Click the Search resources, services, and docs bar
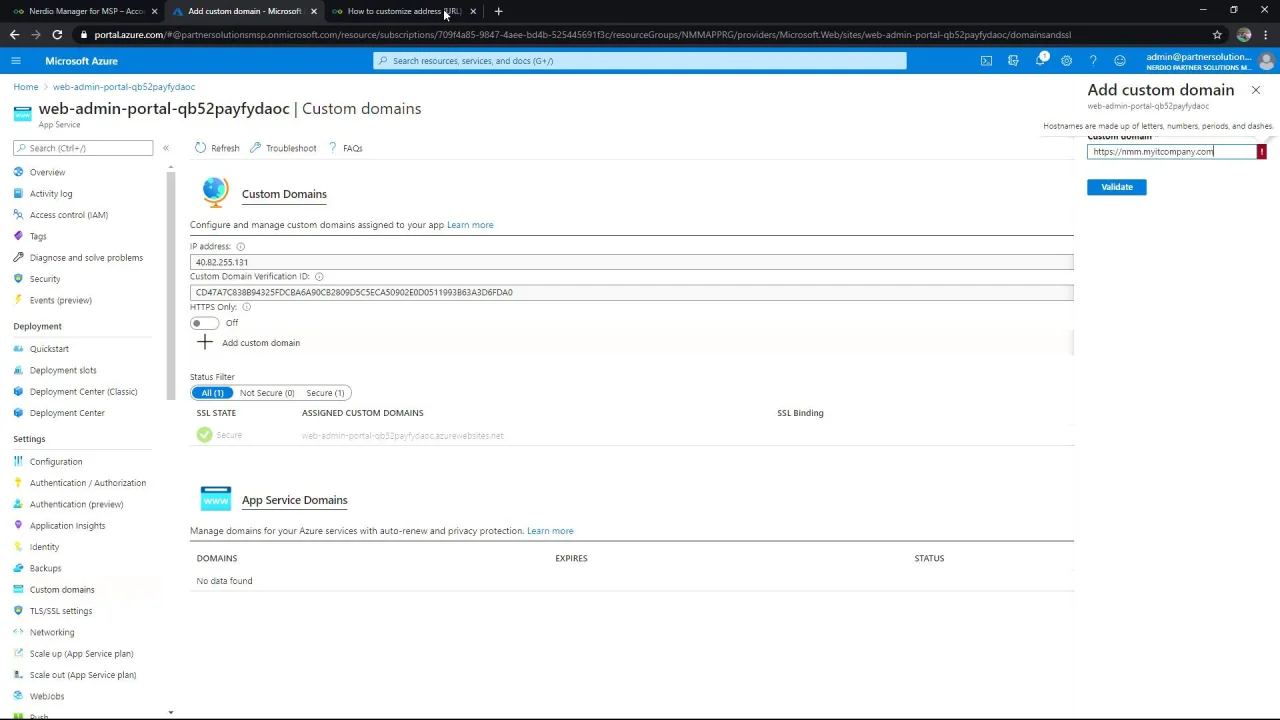This screenshot has height=720, width=1280. tap(640, 61)
